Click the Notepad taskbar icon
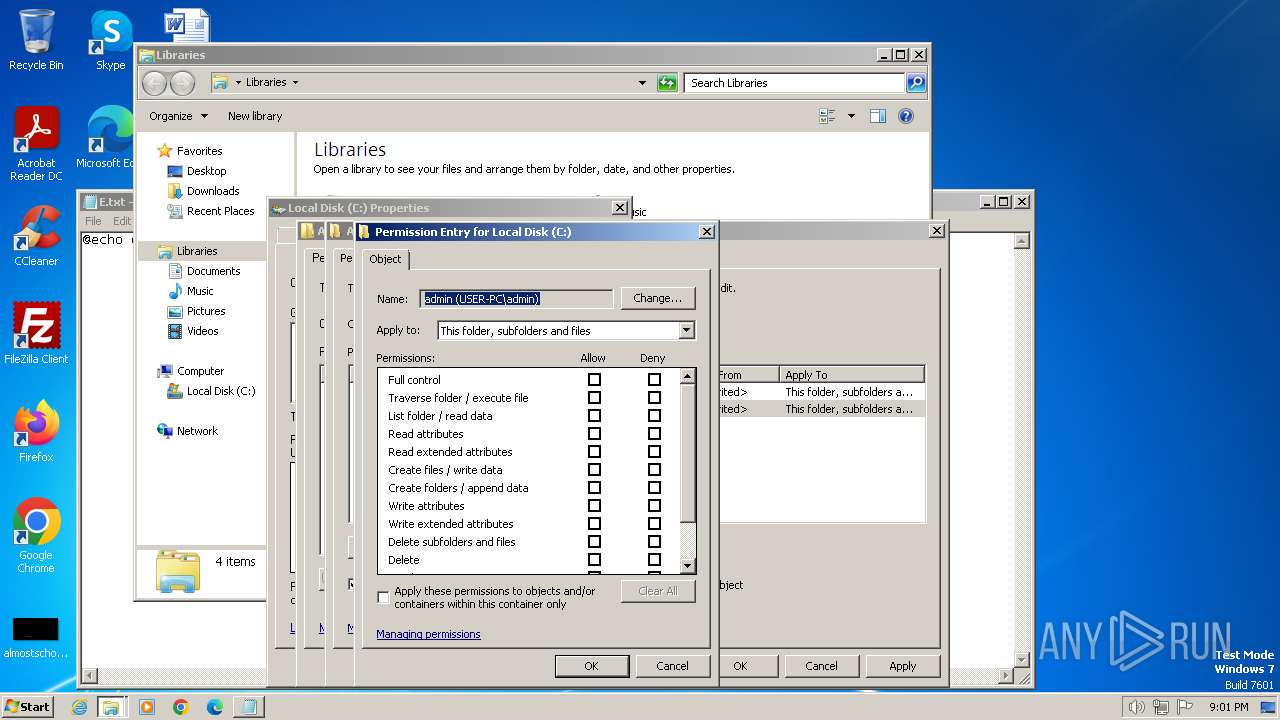The height and width of the screenshot is (720, 1280). point(249,707)
